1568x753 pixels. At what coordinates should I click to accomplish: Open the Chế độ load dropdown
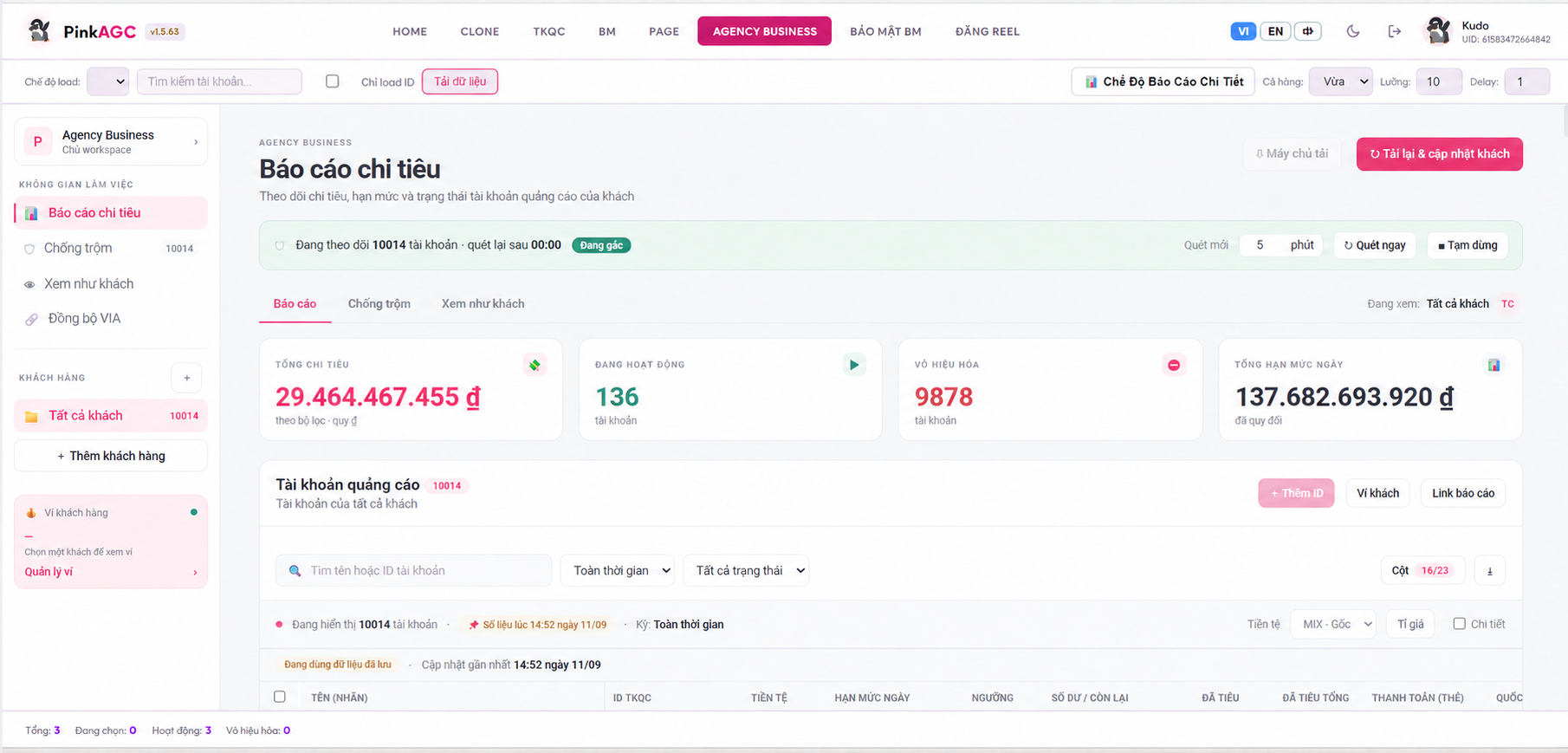[108, 81]
